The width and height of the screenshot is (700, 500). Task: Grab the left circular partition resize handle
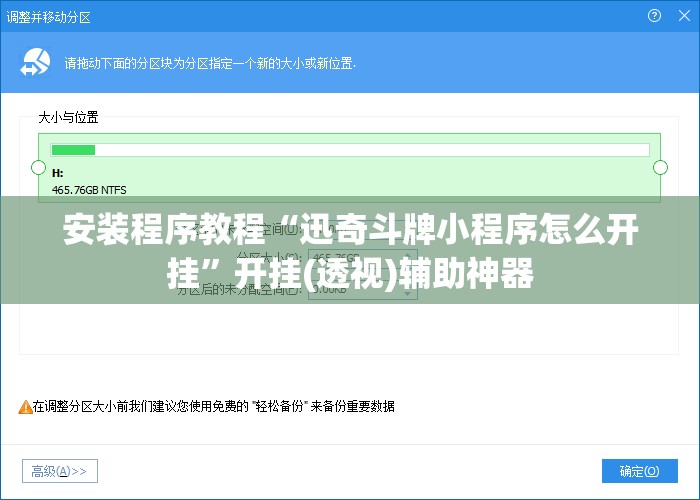coord(38,167)
